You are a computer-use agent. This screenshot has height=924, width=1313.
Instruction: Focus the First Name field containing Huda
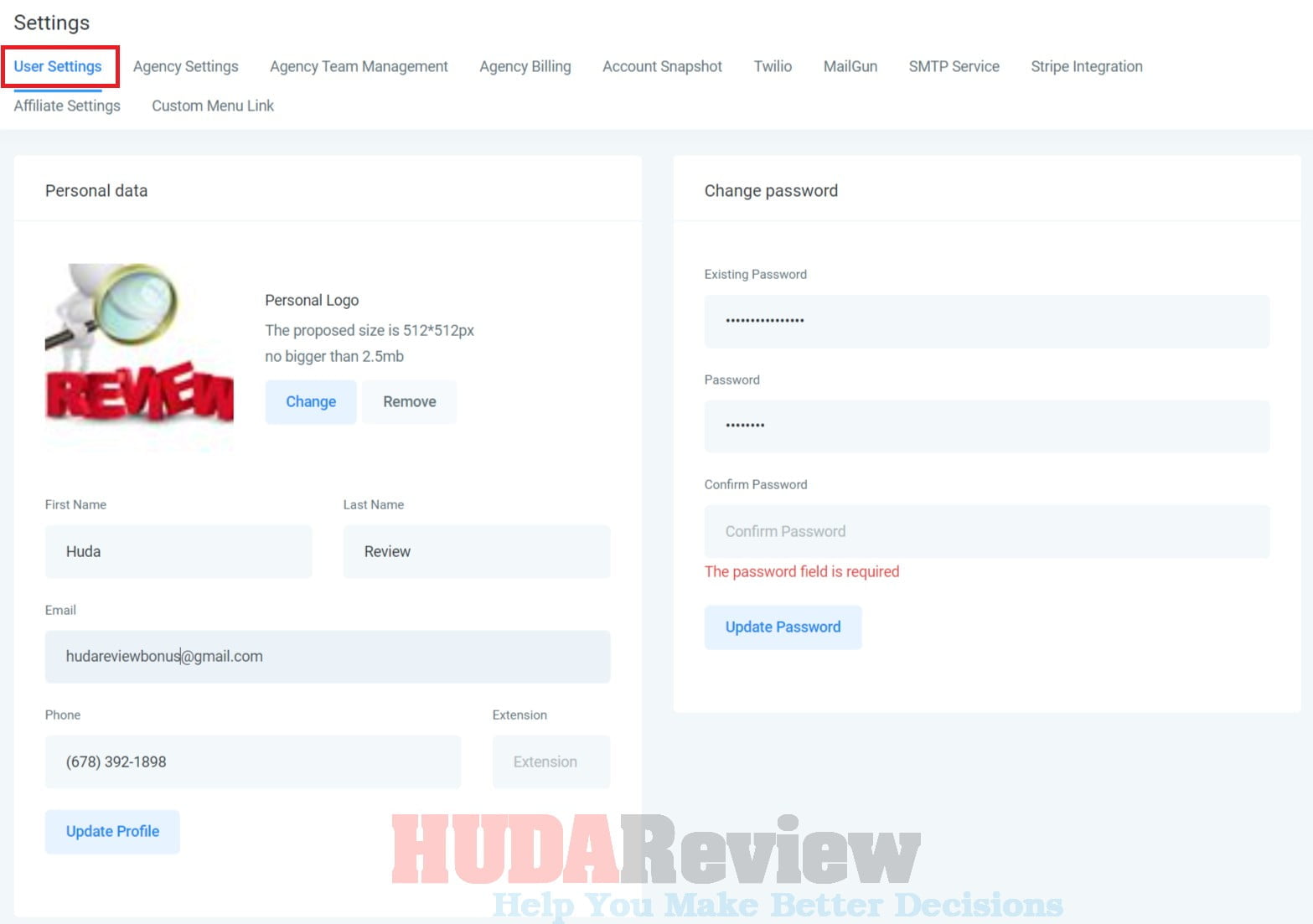pyautogui.click(x=178, y=551)
